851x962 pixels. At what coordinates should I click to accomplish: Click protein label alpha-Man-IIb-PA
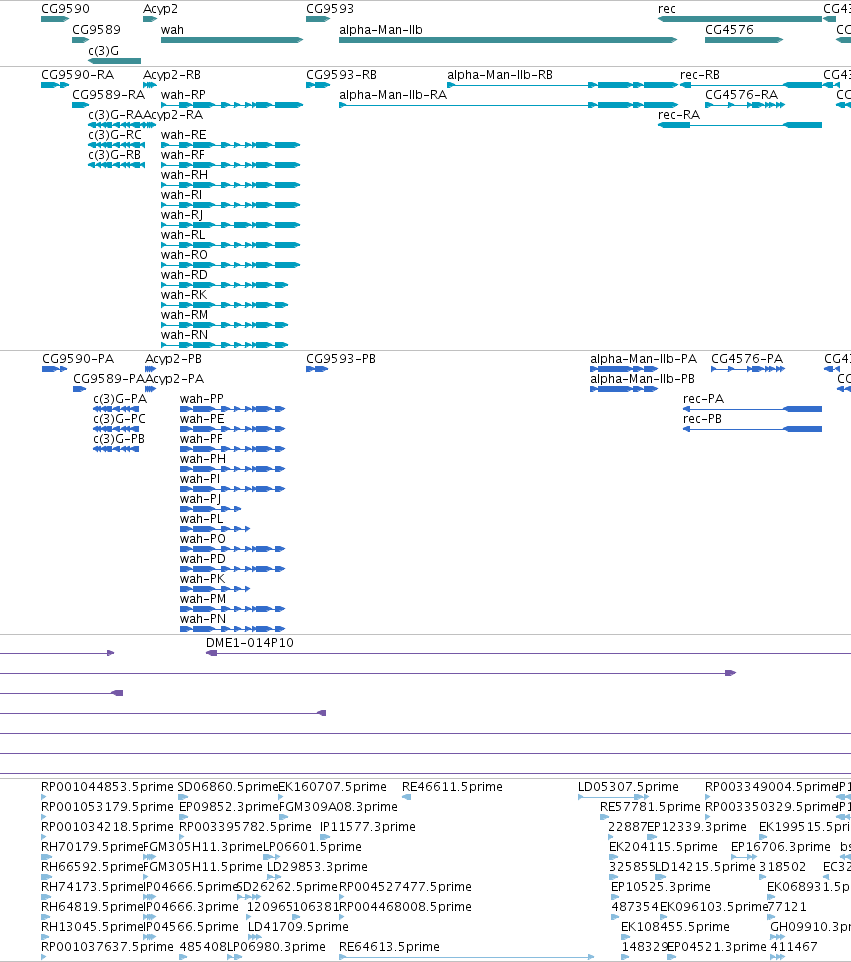click(644, 359)
